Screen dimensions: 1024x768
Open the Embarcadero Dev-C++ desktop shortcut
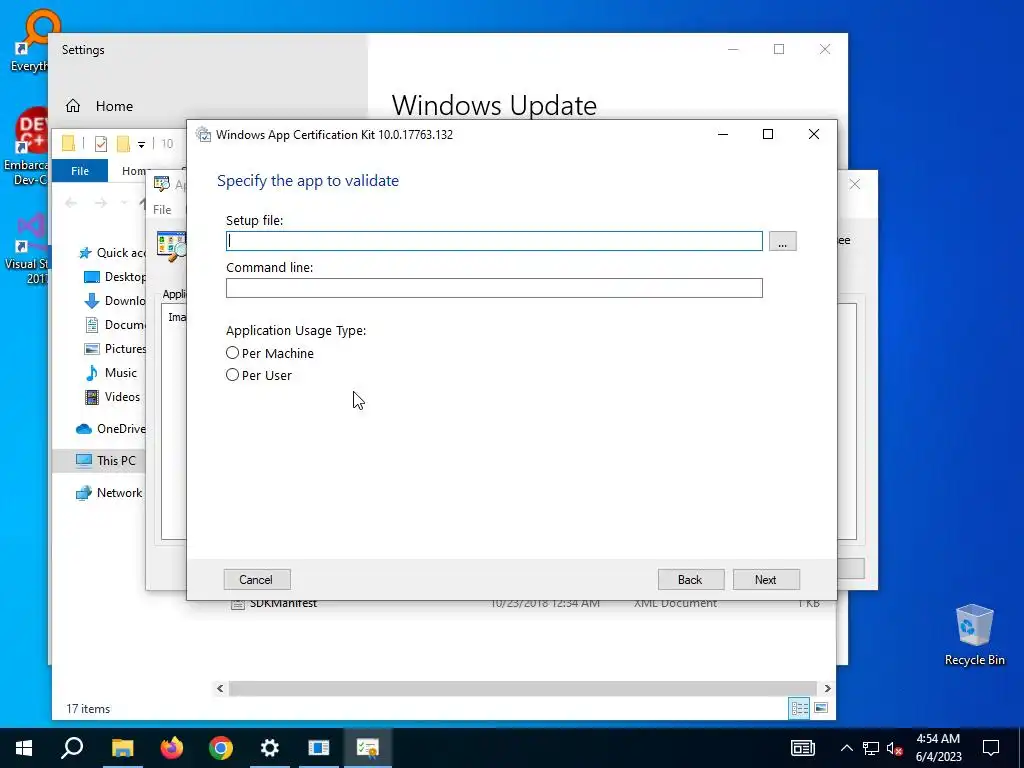26,148
